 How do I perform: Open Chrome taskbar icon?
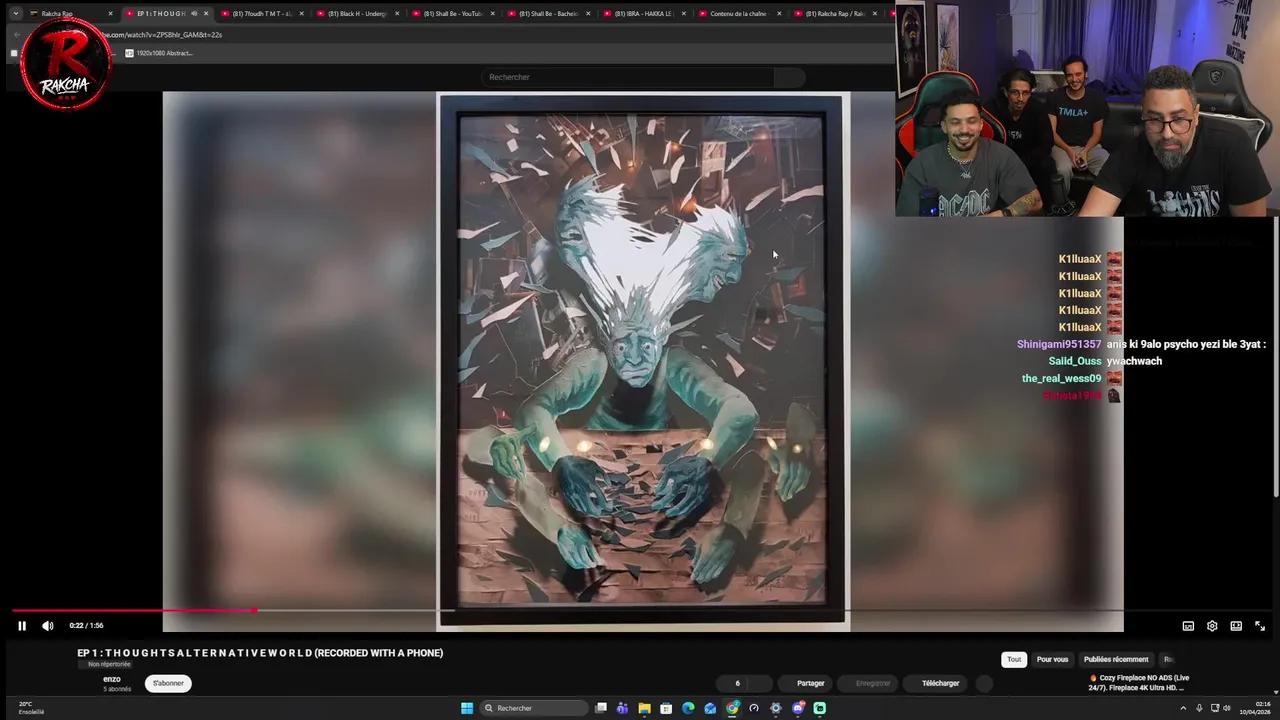[732, 708]
